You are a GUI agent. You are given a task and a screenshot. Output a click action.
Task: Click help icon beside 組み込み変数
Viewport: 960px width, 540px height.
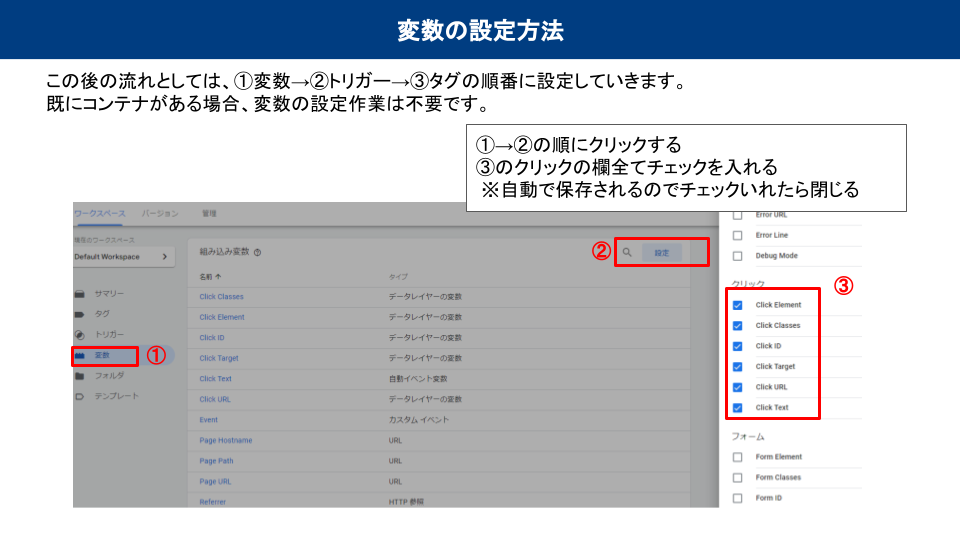point(258,254)
